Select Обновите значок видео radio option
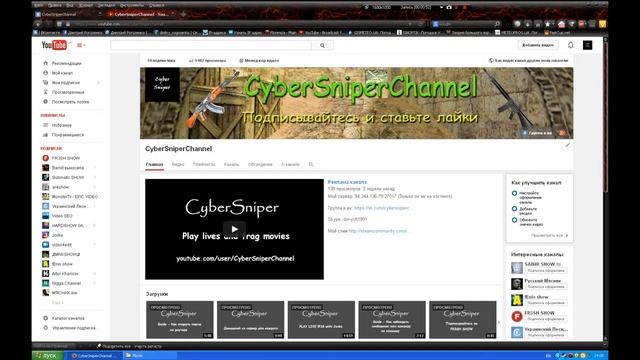The width and height of the screenshot is (640, 360). coord(514,220)
